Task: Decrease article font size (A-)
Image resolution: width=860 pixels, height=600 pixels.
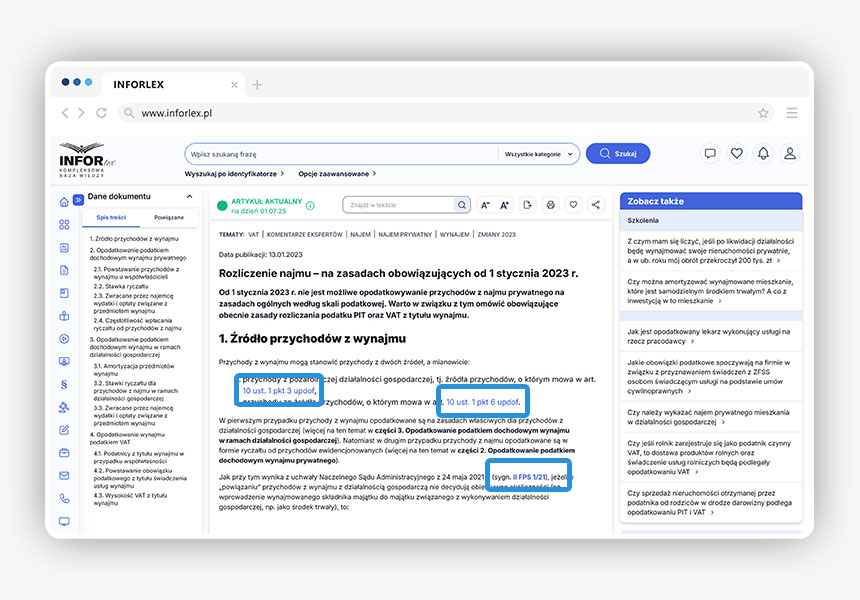Action: (x=485, y=205)
